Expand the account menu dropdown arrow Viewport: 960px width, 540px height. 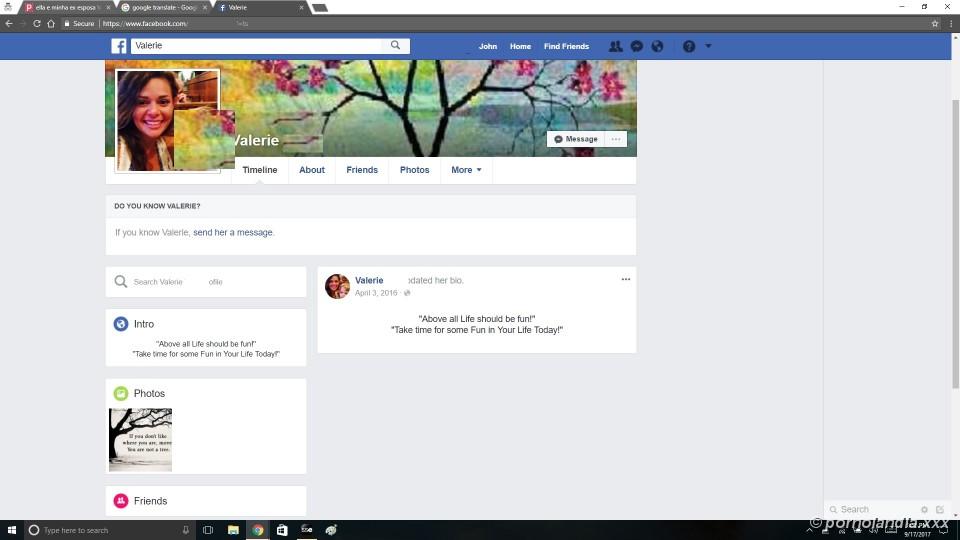(708, 46)
